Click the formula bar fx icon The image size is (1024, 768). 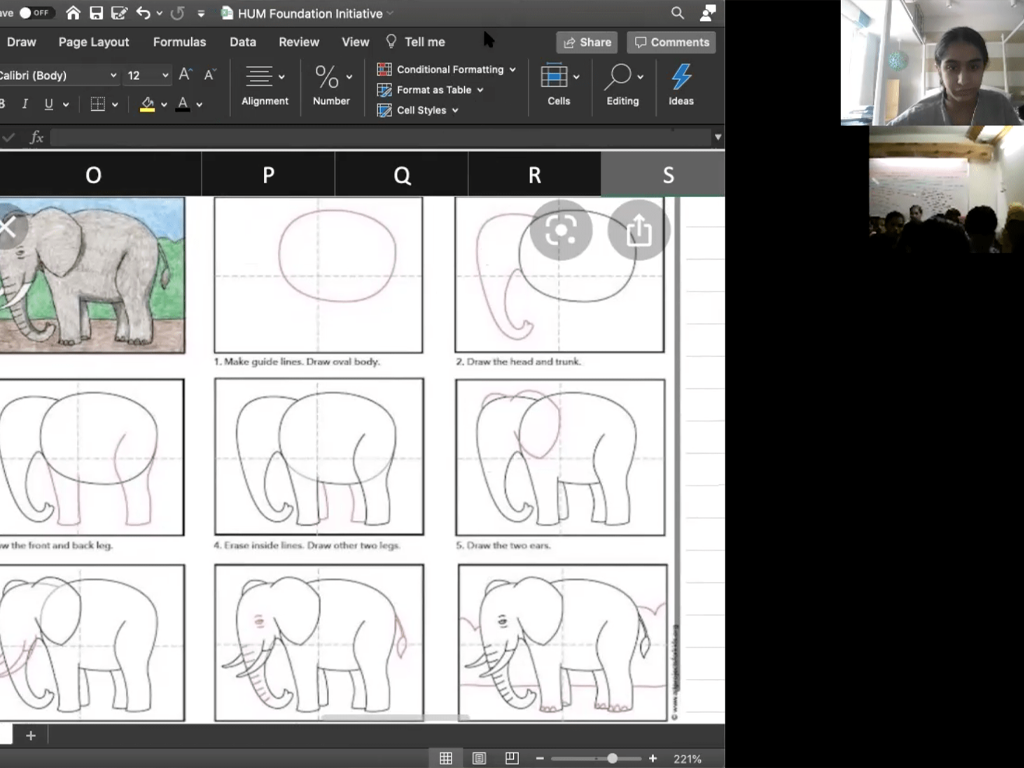click(x=37, y=137)
